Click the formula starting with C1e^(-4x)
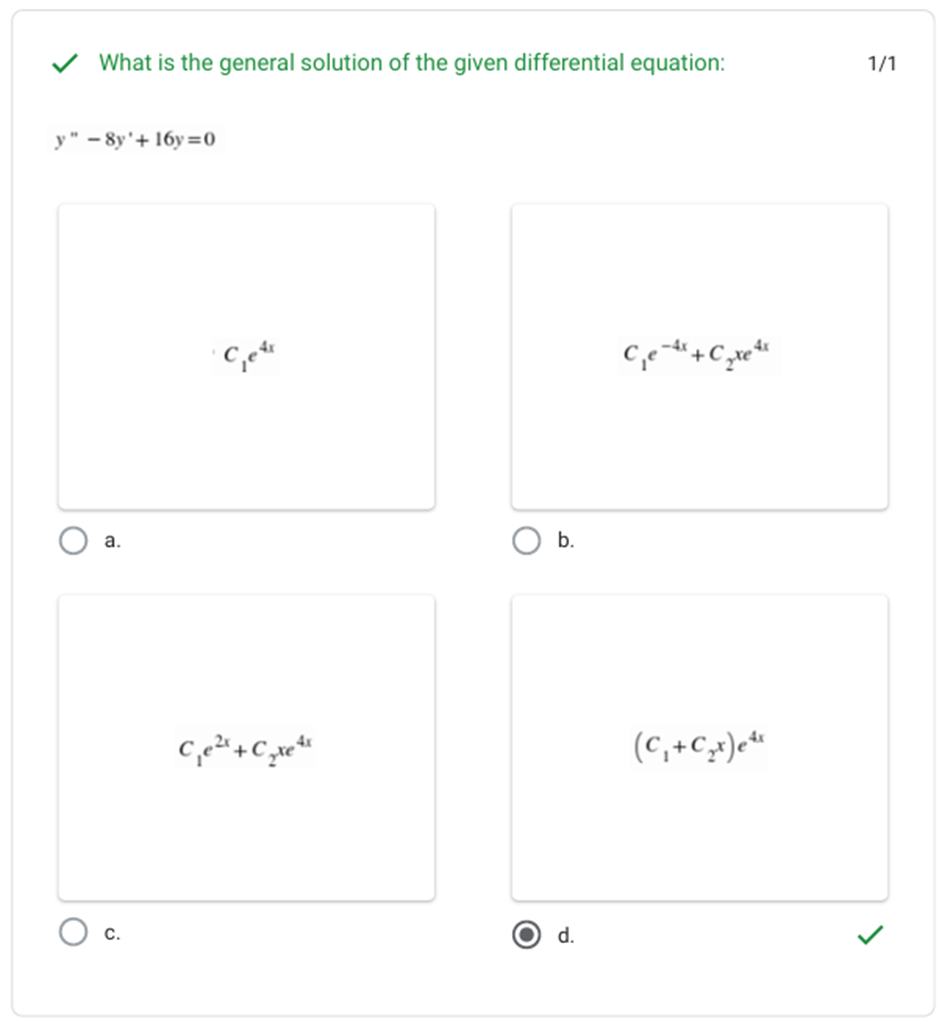 coord(697,353)
